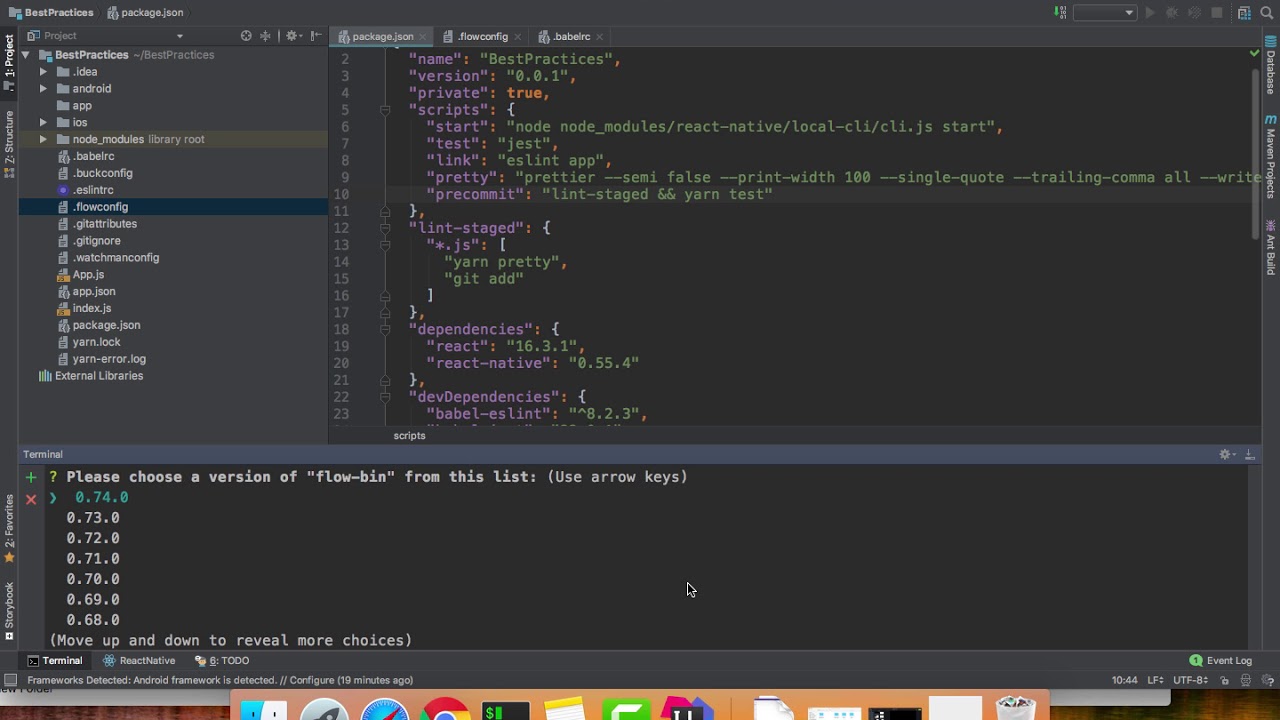The image size is (1280, 720).
Task: Close the .flowconfig editor tab
Action: coord(518,37)
